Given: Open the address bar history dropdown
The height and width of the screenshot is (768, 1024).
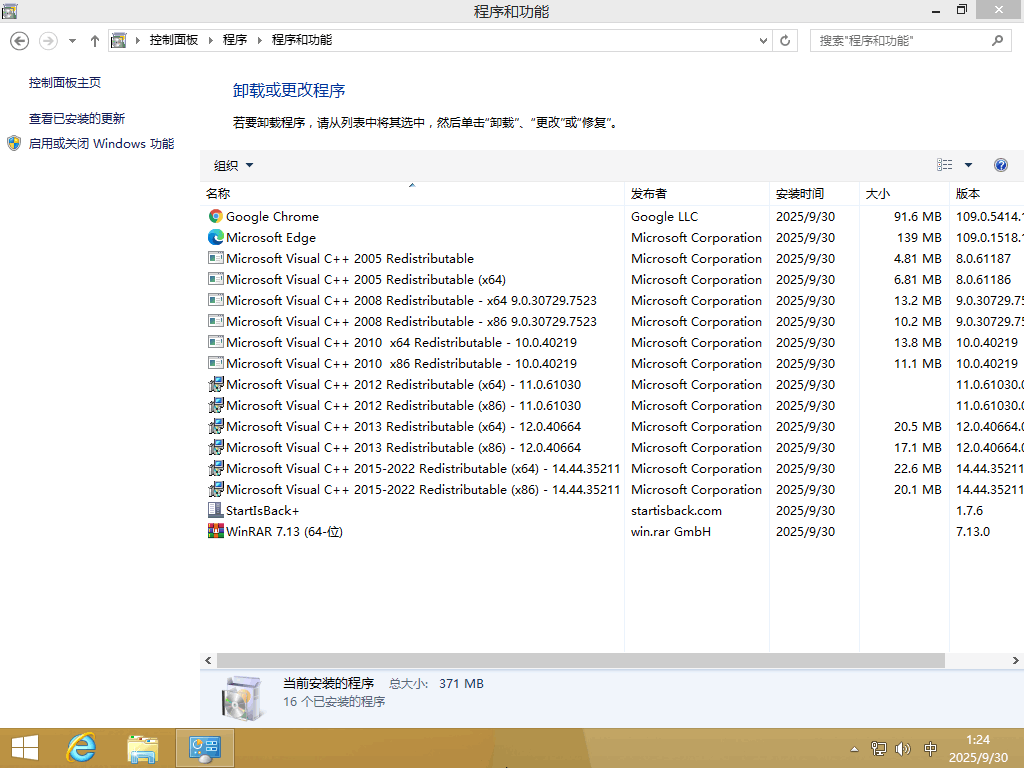Looking at the screenshot, I should 763,41.
